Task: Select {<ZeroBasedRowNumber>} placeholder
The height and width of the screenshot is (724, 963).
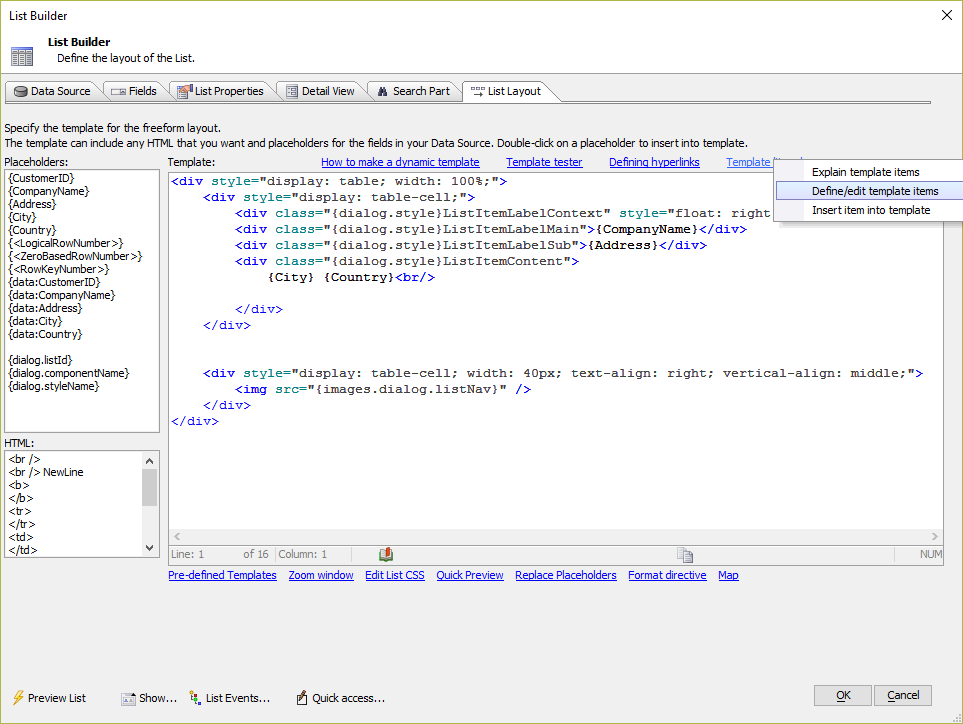Action: [x=75, y=256]
